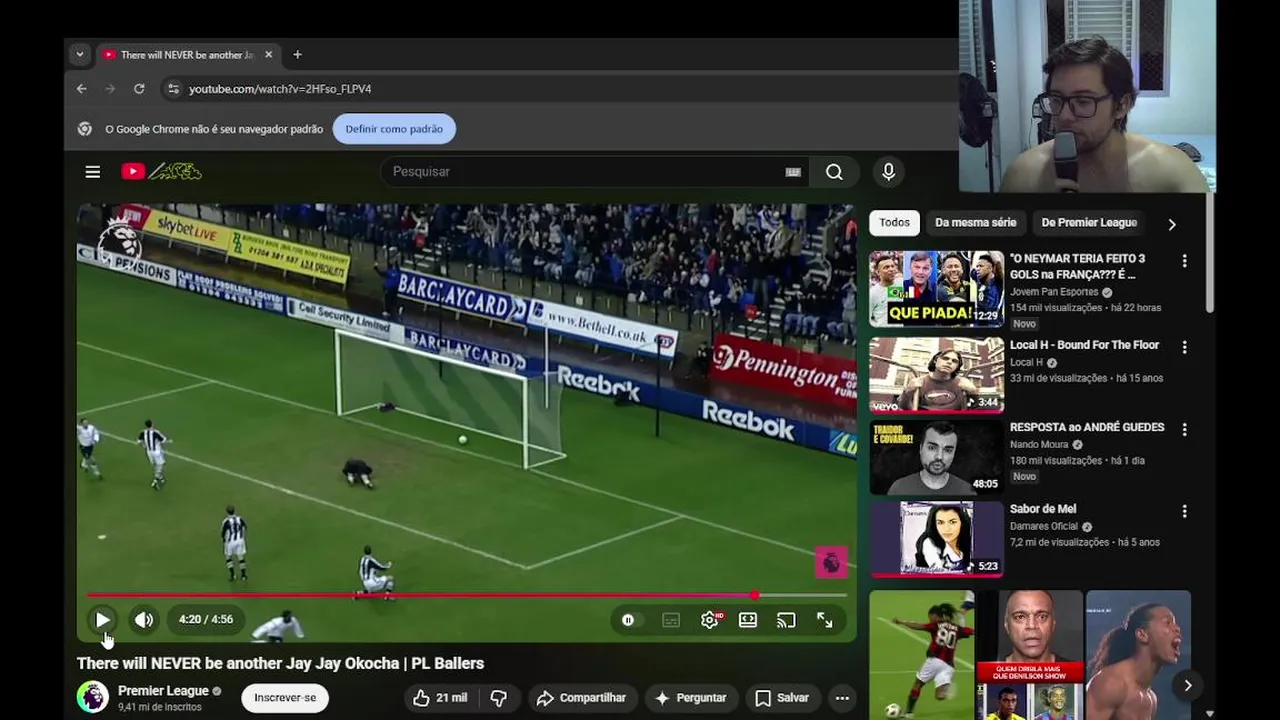Open YouTube hamburger guide menu

click(92, 172)
